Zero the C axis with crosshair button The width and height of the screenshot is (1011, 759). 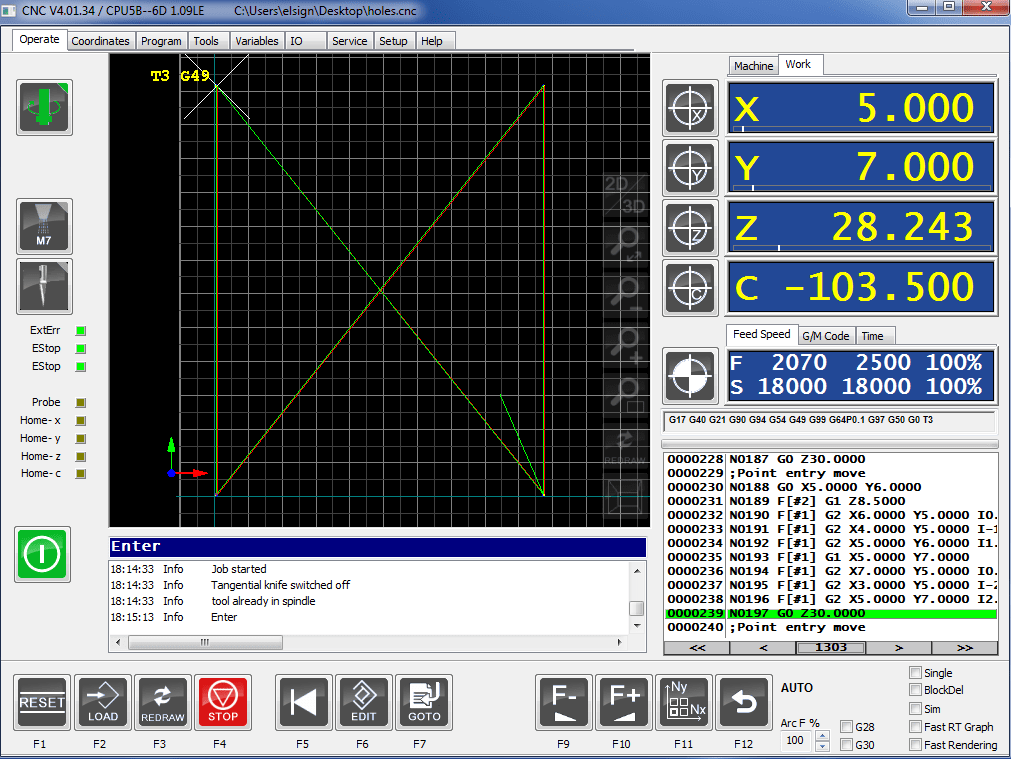coord(690,288)
